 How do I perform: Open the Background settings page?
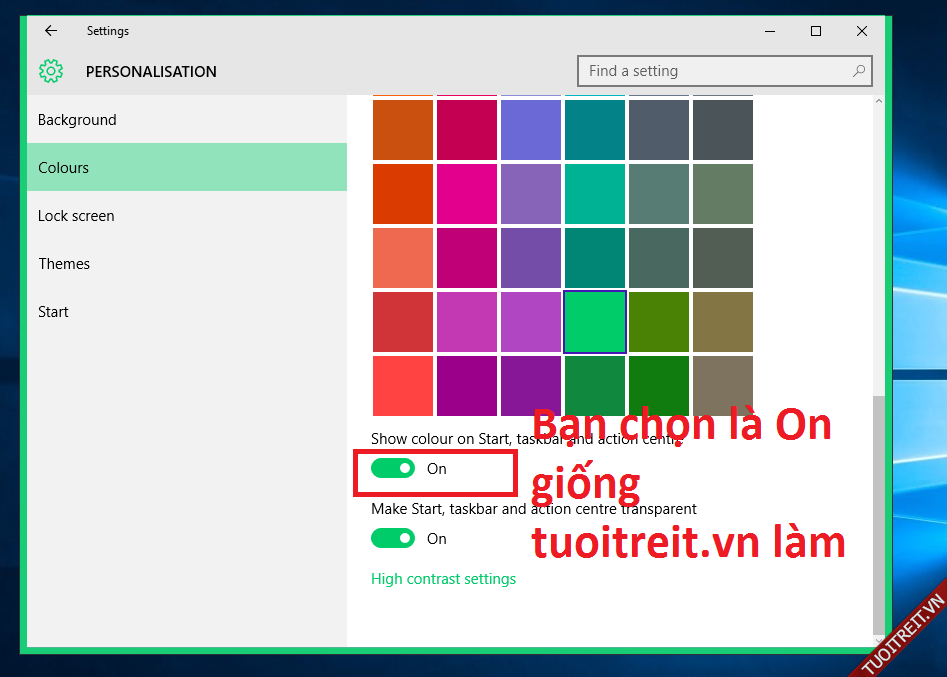tap(77, 120)
